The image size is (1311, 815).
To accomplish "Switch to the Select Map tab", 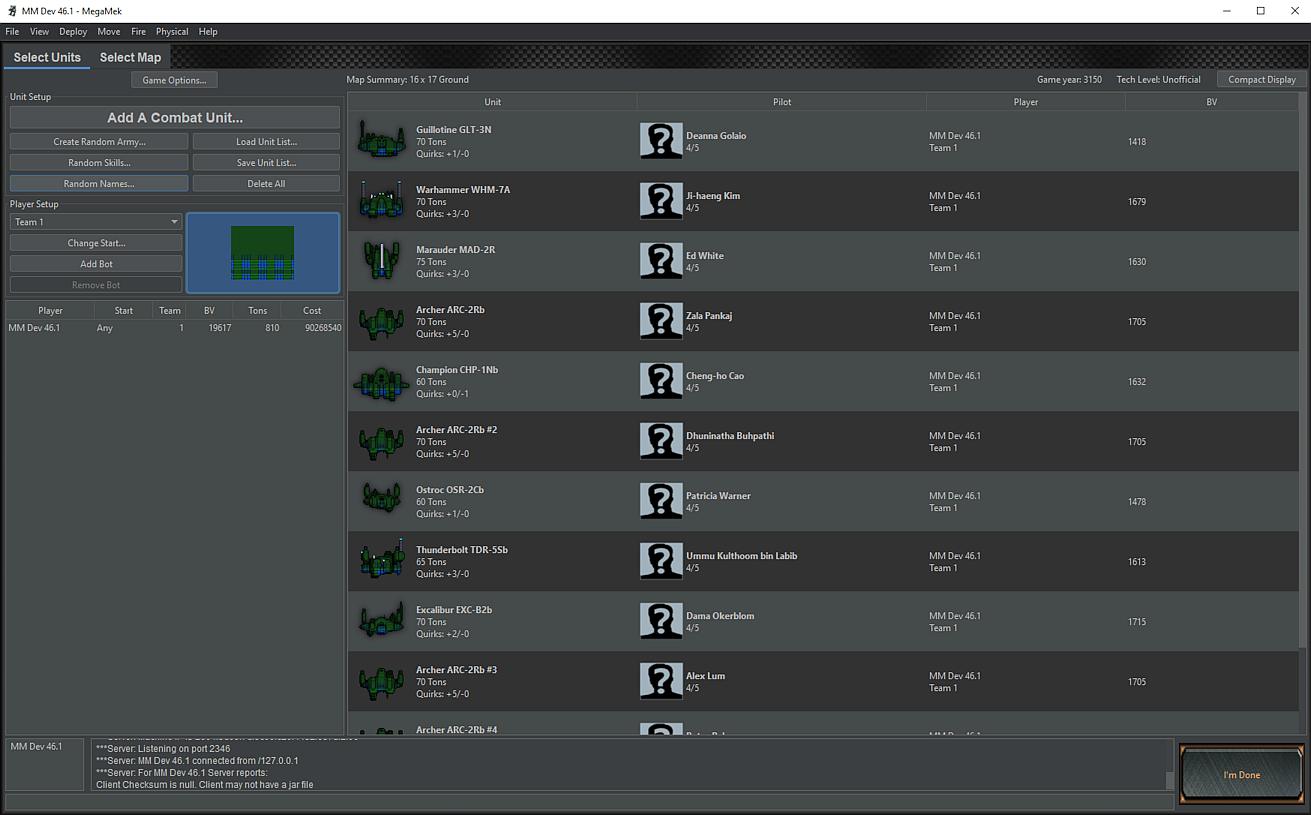I will 130,57.
